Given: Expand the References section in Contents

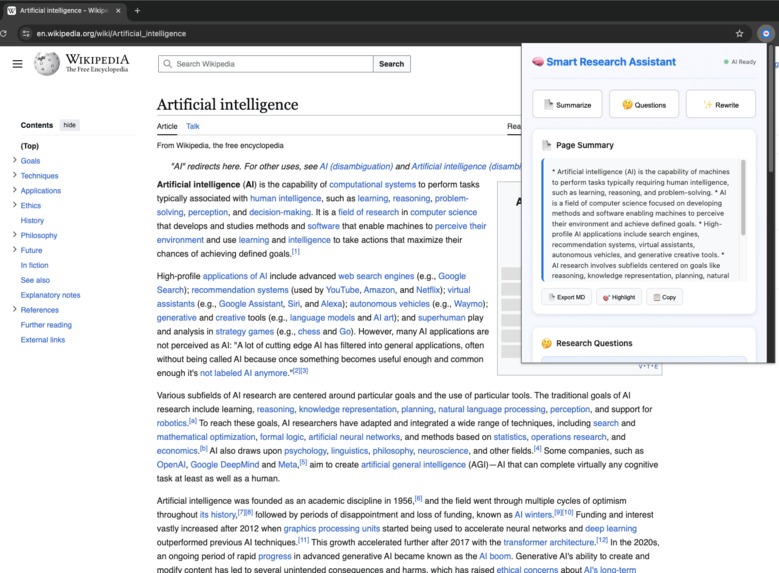Looking at the screenshot, I should click(x=14, y=309).
